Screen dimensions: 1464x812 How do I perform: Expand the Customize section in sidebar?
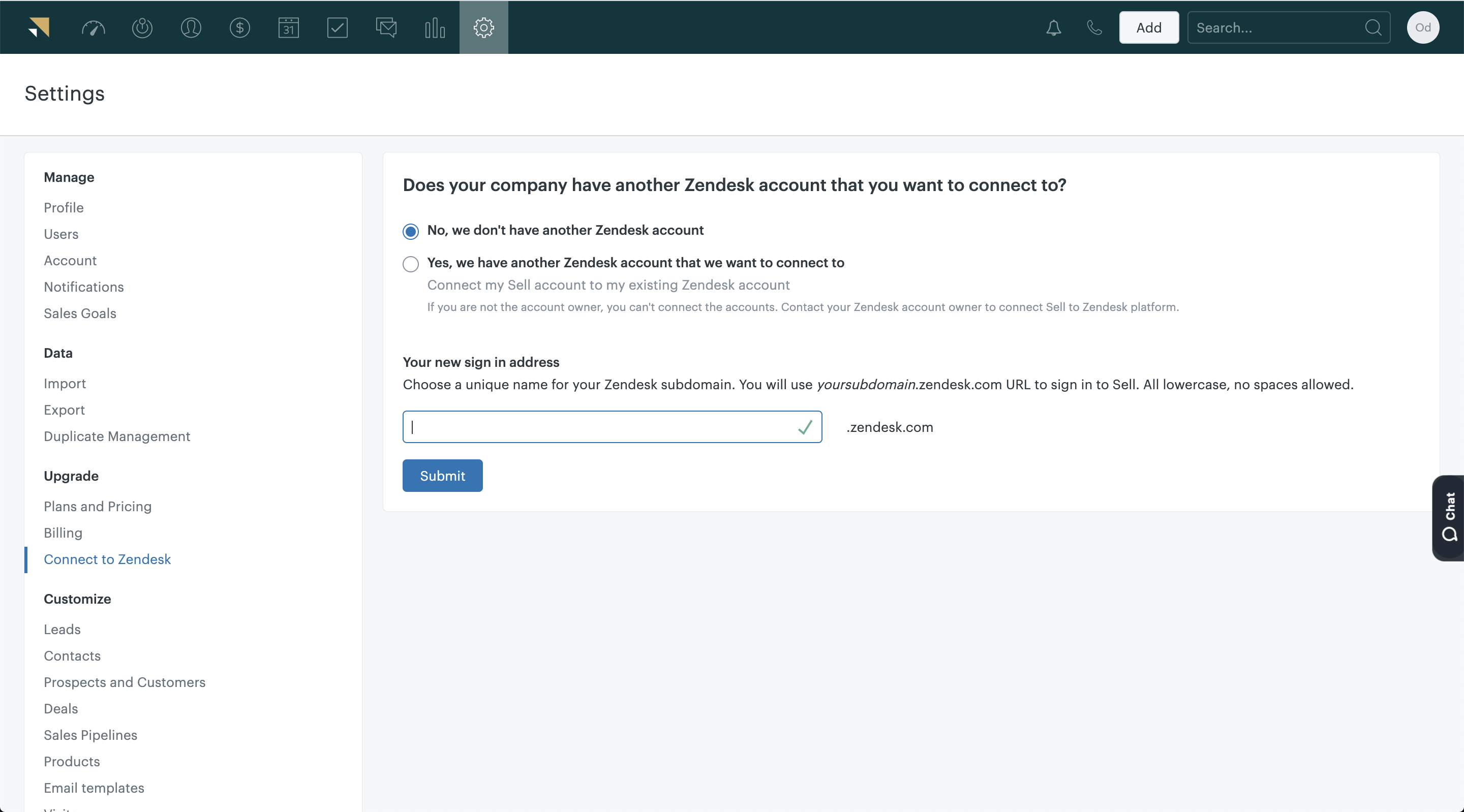tap(77, 598)
